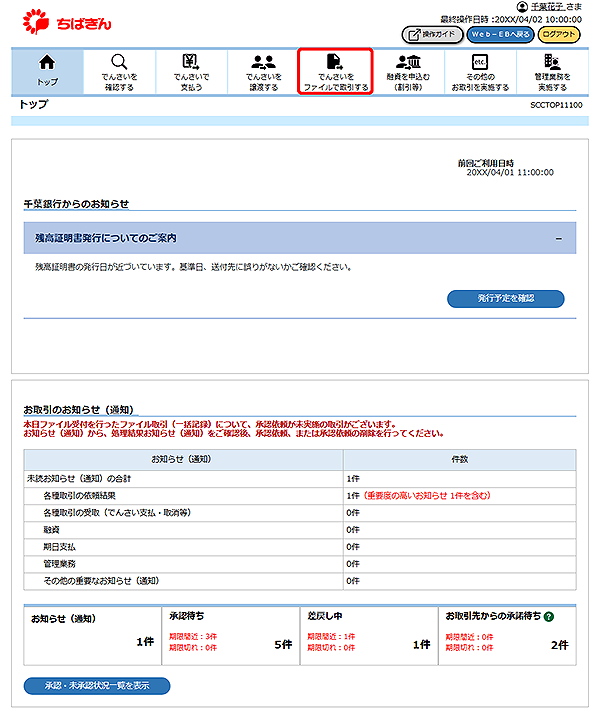Select でんさいを譲渡する people icon
Screen dimensions: 600x719
click(263, 70)
